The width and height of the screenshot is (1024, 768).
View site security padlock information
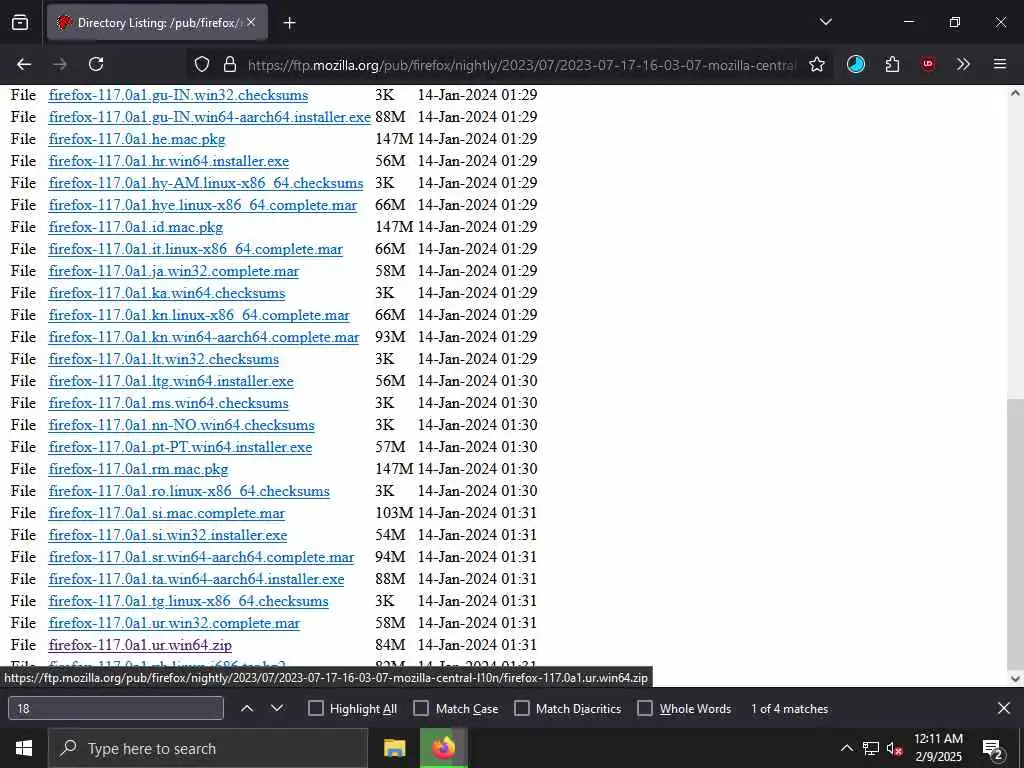230,64
